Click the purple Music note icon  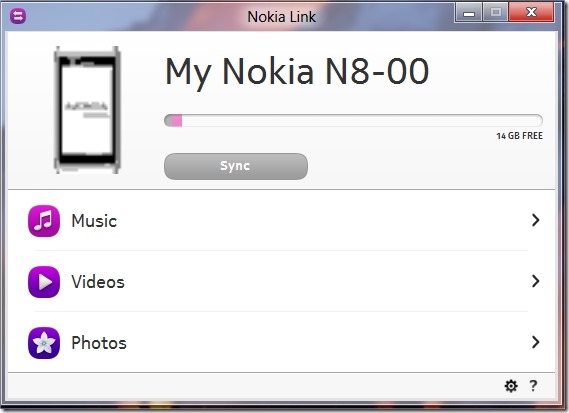[44, 221]
